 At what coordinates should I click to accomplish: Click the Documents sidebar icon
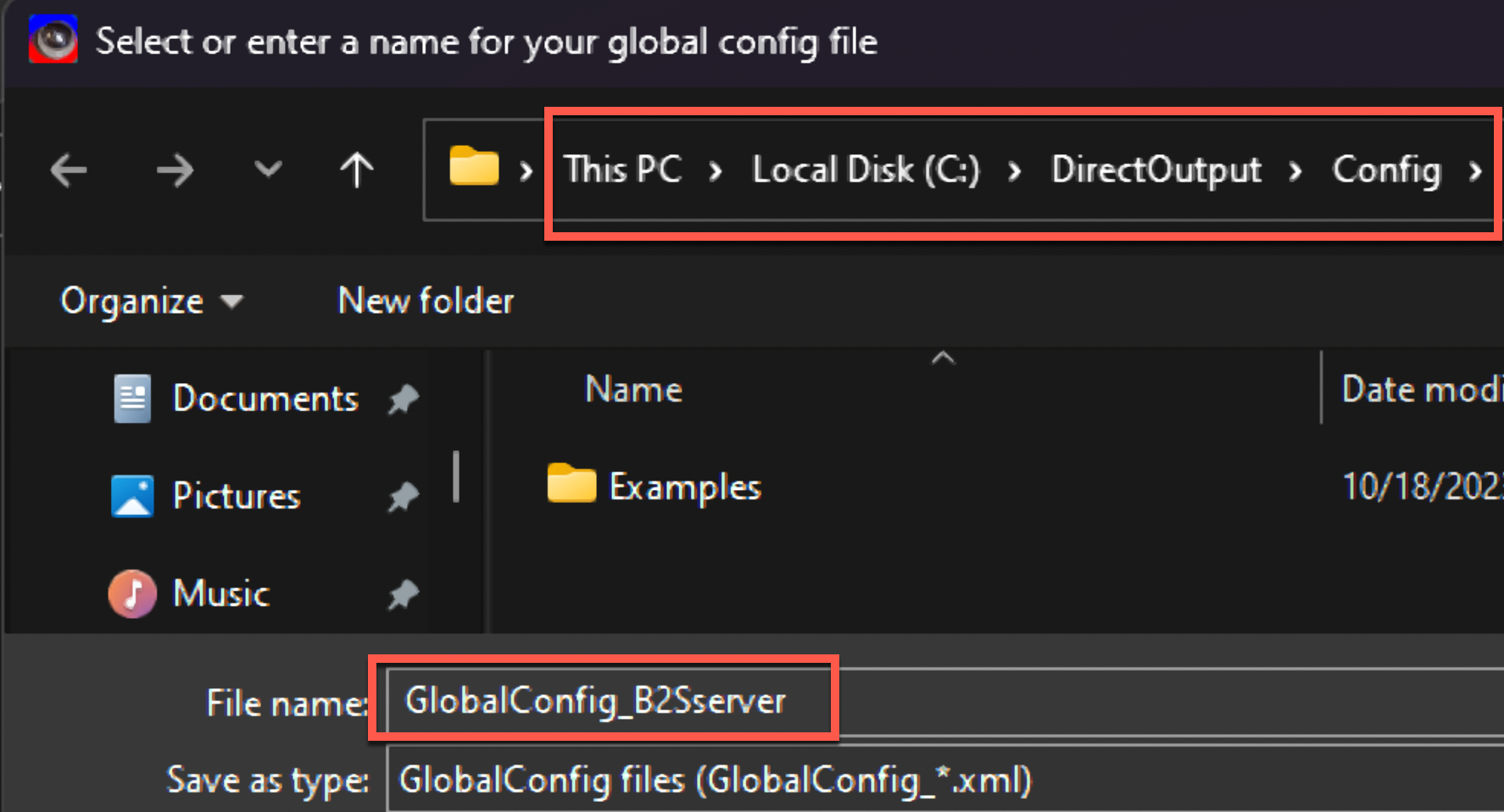tap(131, 398)
